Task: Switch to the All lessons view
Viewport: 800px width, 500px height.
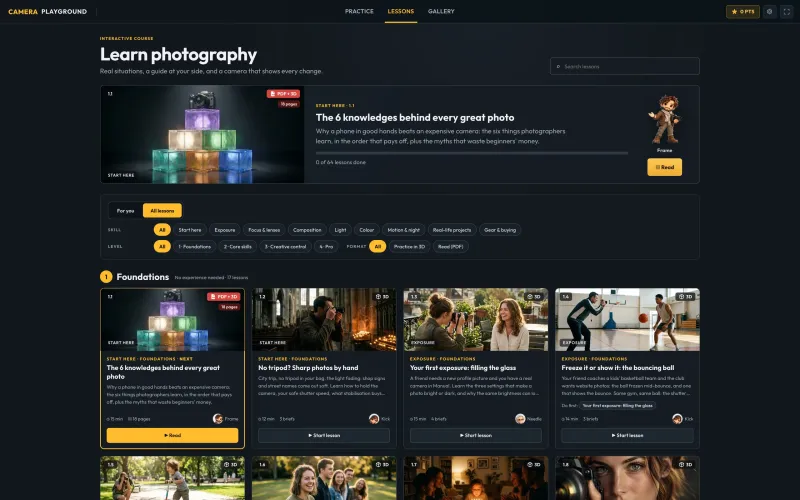Action: click(162, 211)
